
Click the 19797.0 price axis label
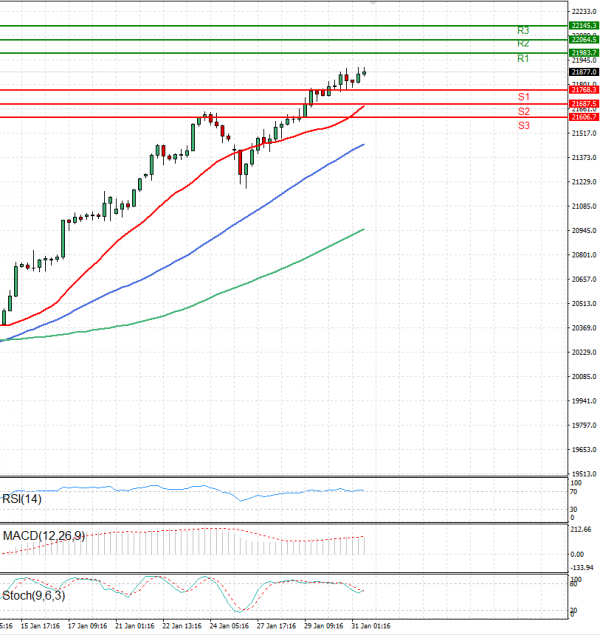pos(584,425)
